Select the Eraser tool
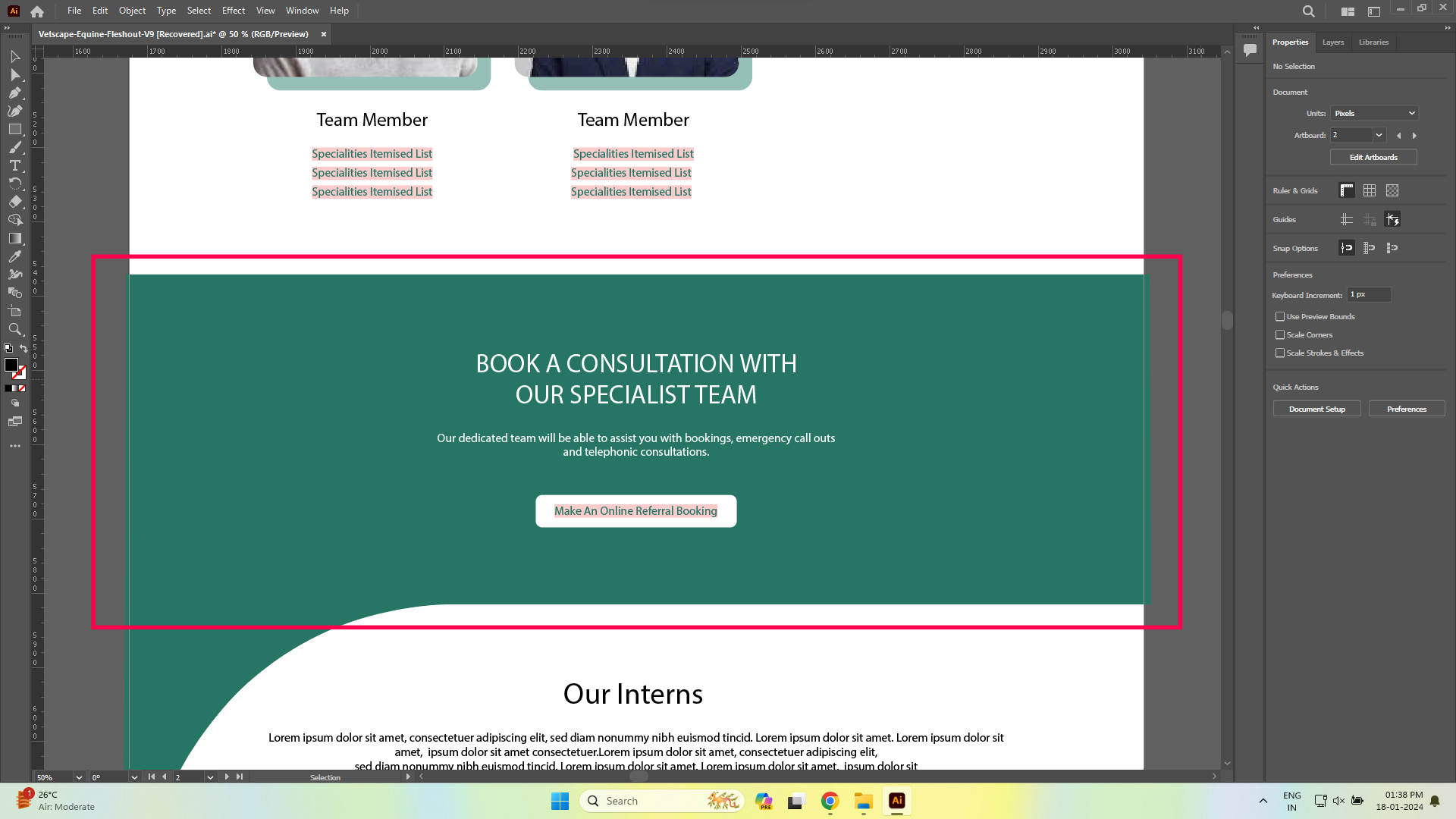Screen dimensions: 1456x819 point(14,202)
